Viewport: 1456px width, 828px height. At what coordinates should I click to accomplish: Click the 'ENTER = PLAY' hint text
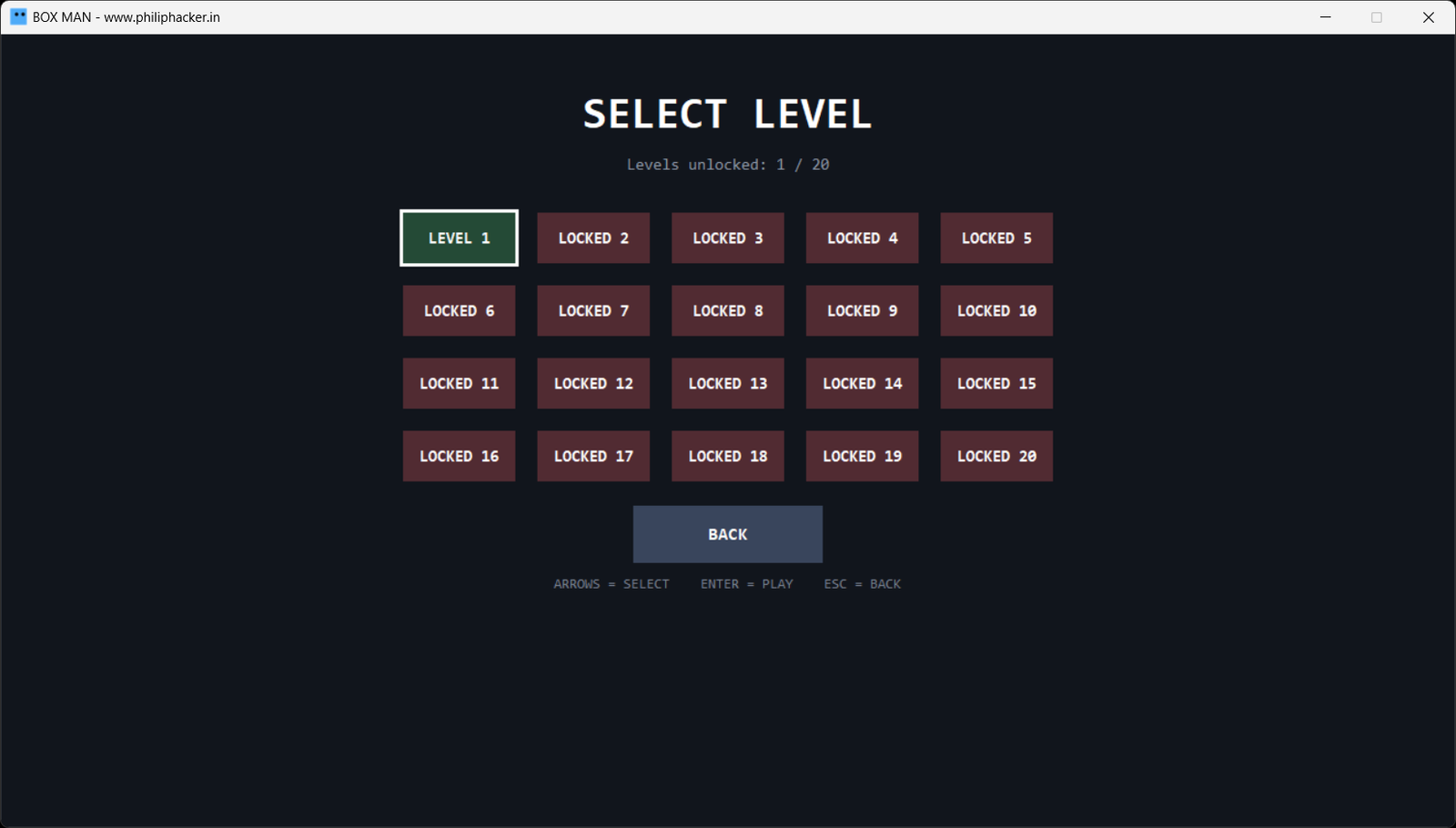[747, 584]
